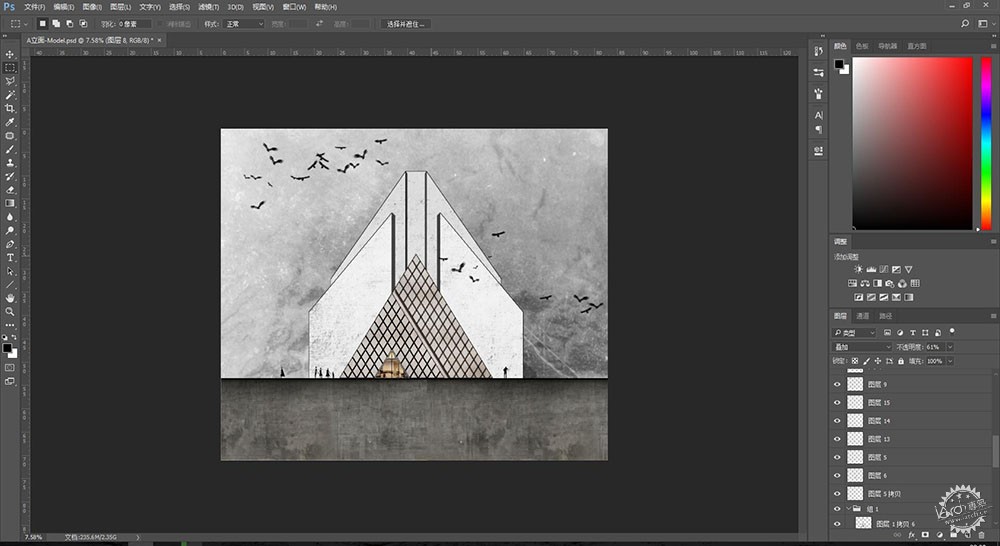Select the Line tool in toolbox
This screenshot has height=546, width=1000.
10,284
